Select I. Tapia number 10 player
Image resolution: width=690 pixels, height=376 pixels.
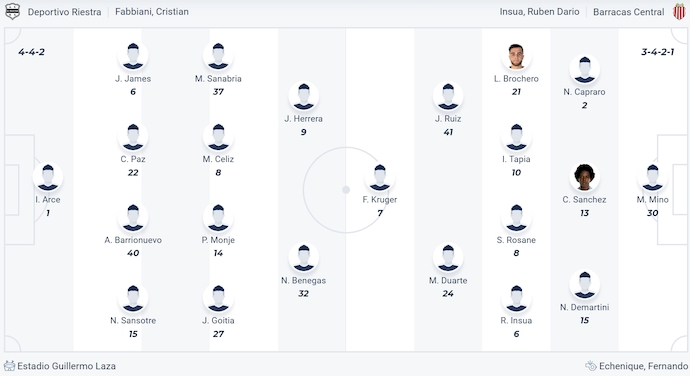point(516,150)
